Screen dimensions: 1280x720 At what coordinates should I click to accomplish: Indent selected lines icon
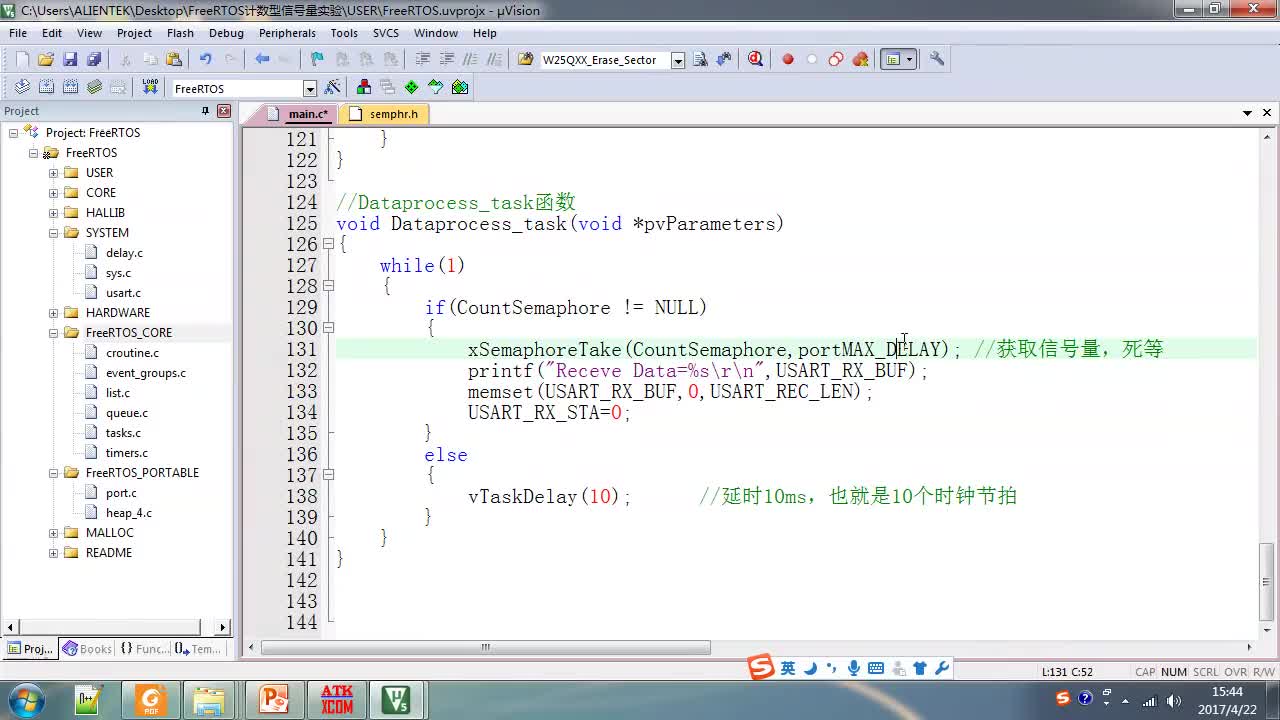coord(422,60)
